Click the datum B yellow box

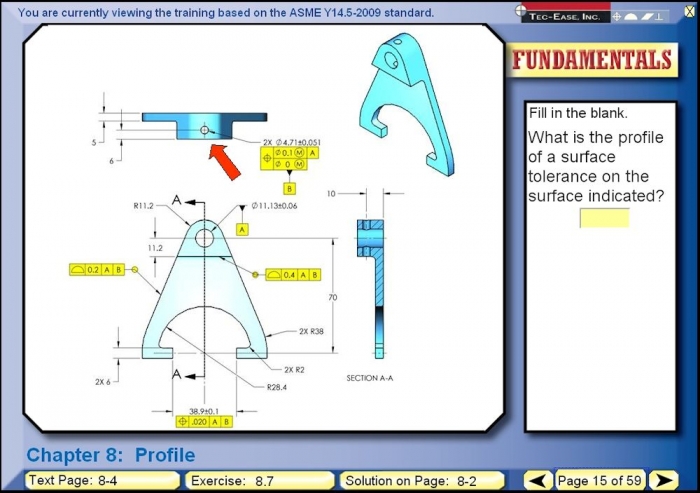click(290, 188)
